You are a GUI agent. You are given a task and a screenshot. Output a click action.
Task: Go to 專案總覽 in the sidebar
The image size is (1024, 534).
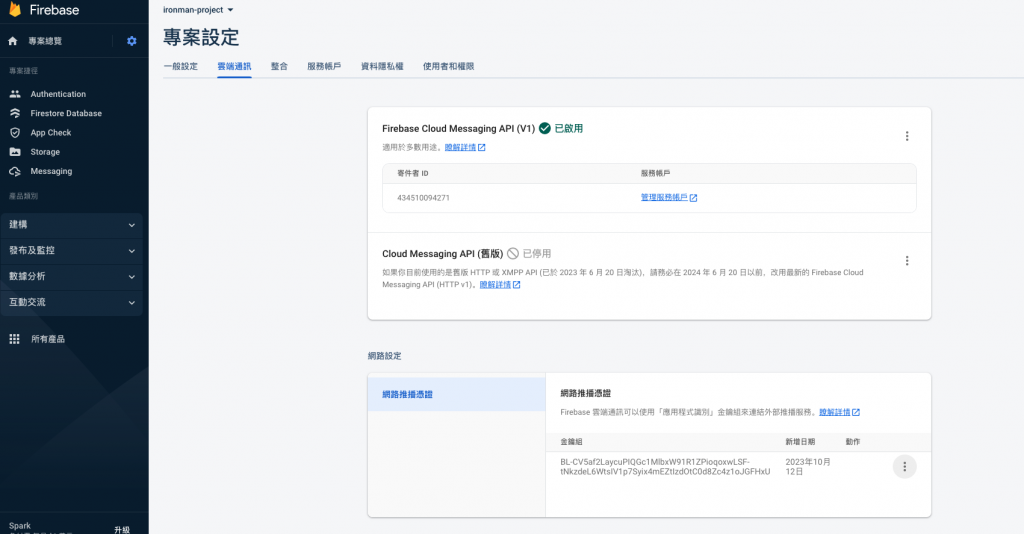[x=45, y=41]
